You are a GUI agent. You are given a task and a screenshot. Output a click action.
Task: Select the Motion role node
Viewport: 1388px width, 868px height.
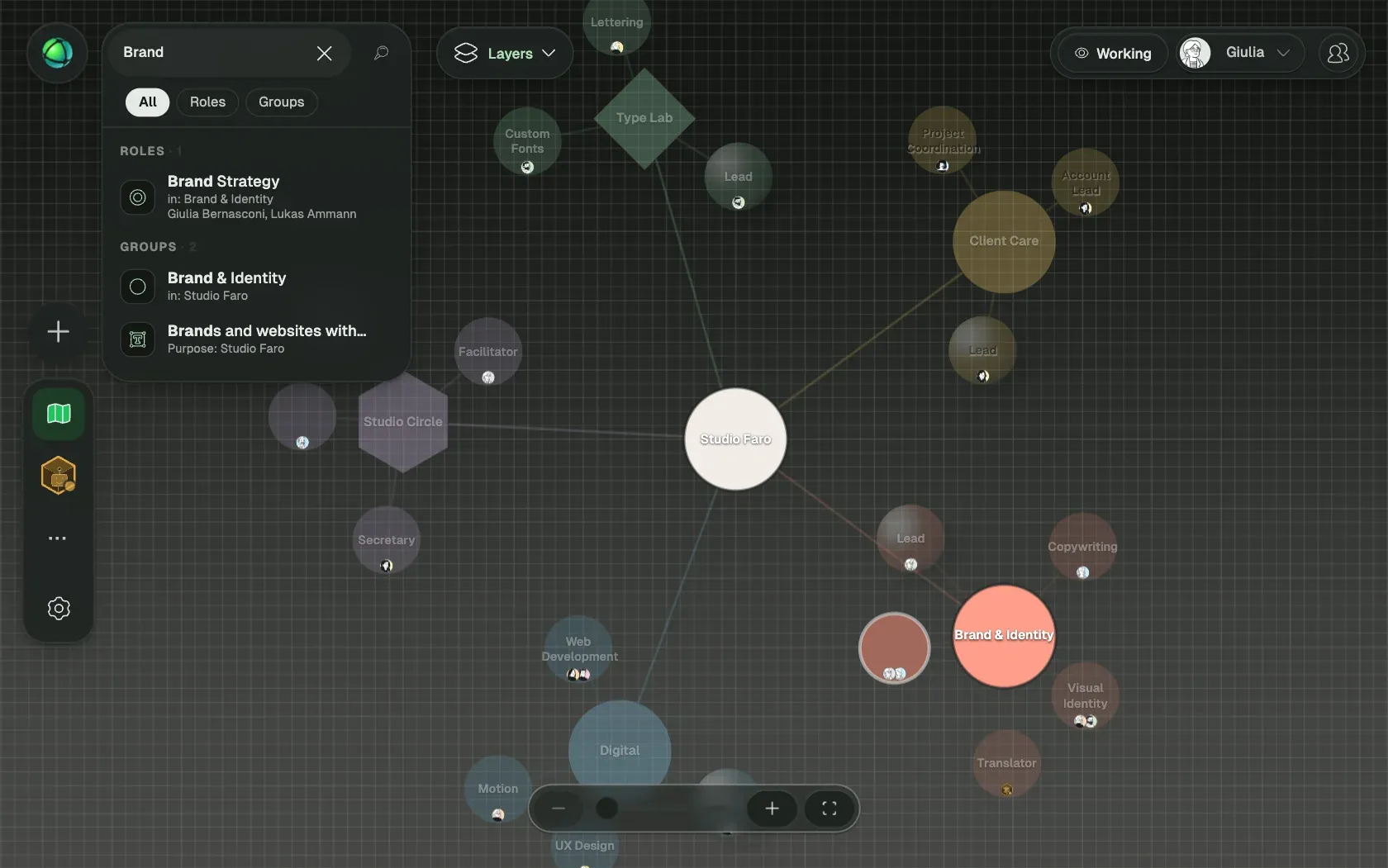(498, 790)
